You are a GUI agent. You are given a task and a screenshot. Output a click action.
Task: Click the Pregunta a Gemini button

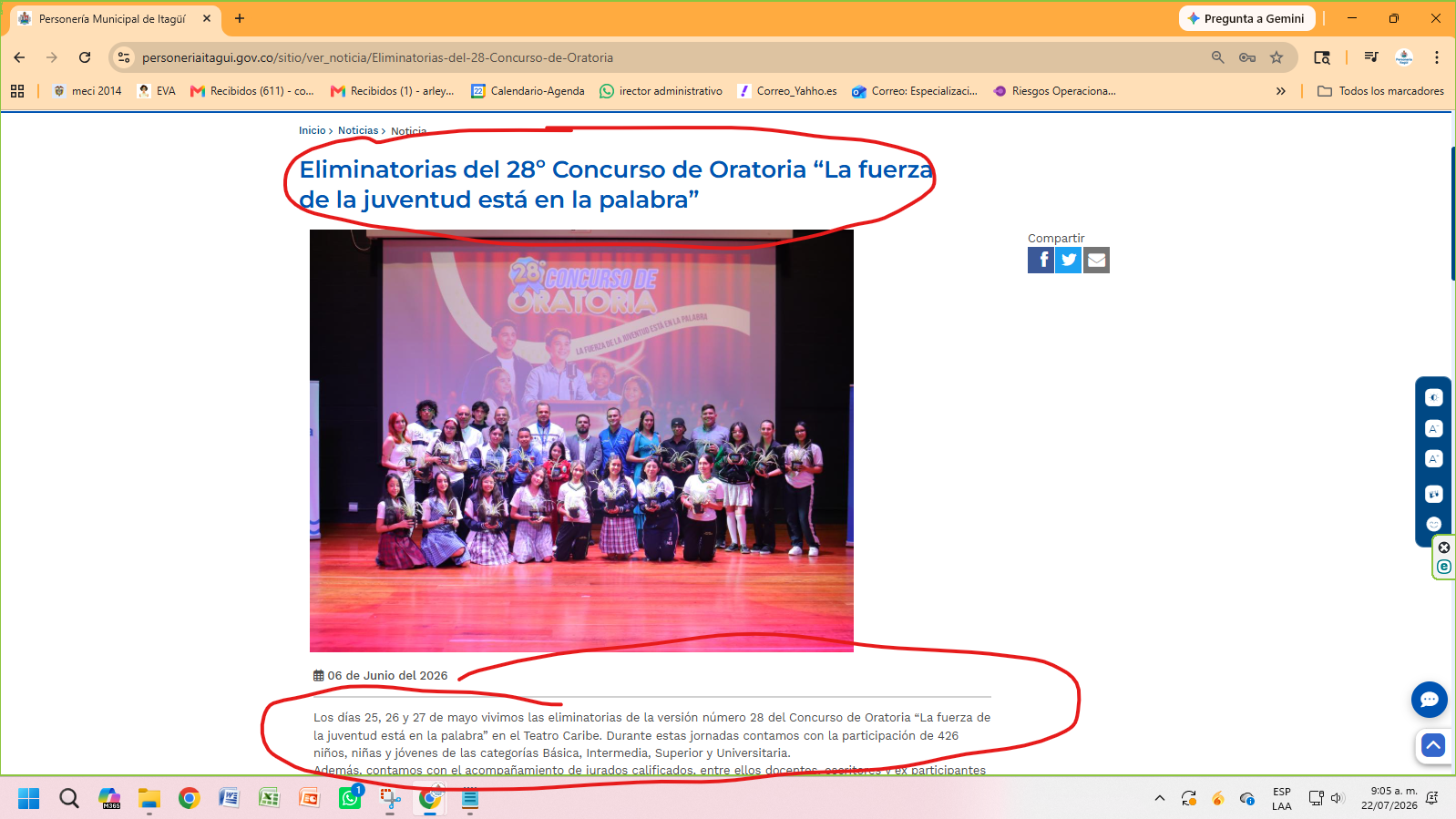1246,18
